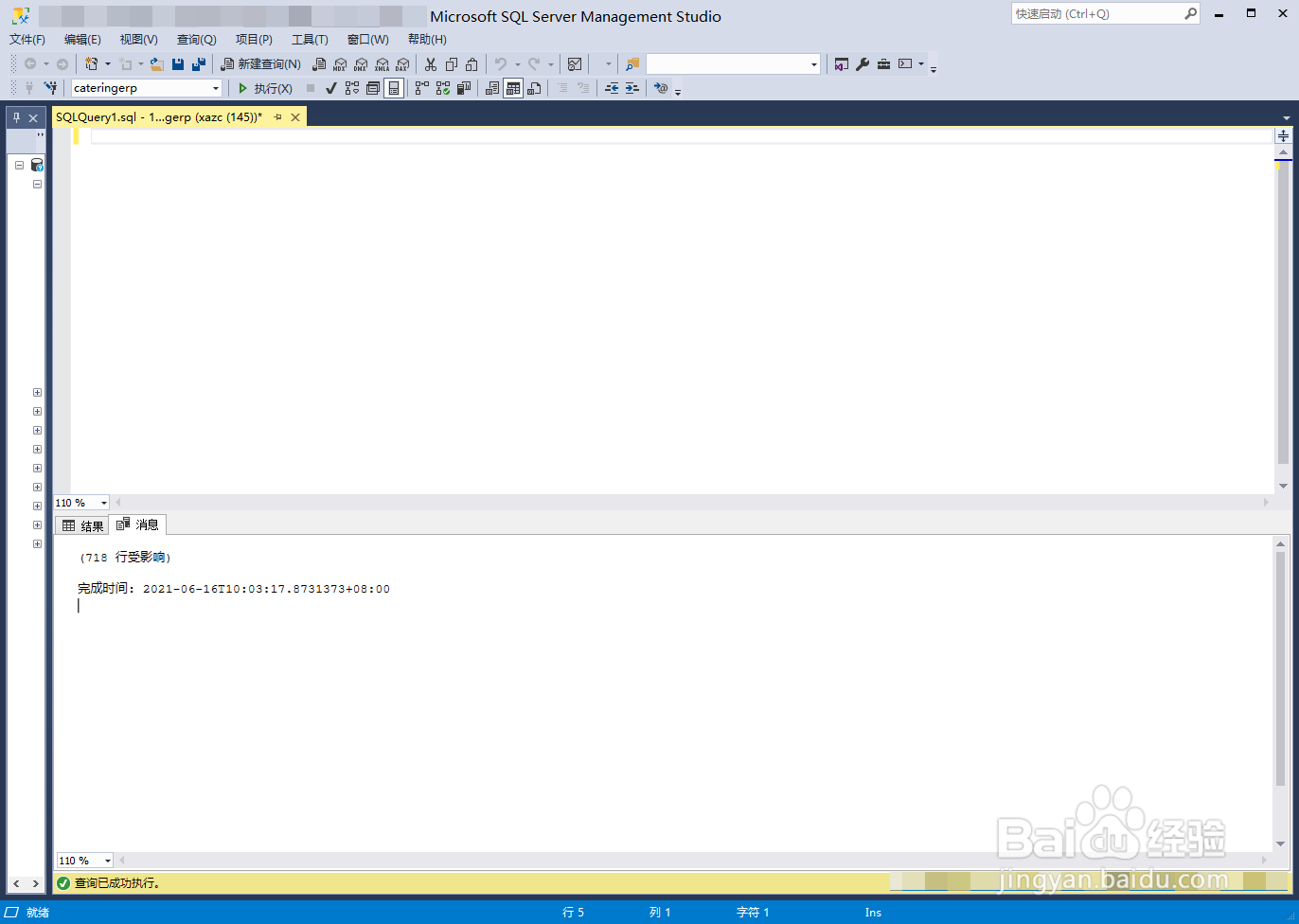Viewport: 1299px width, 924px height.
Task: Open the Undo history dropdown arrow
Action: coord(517,64)
